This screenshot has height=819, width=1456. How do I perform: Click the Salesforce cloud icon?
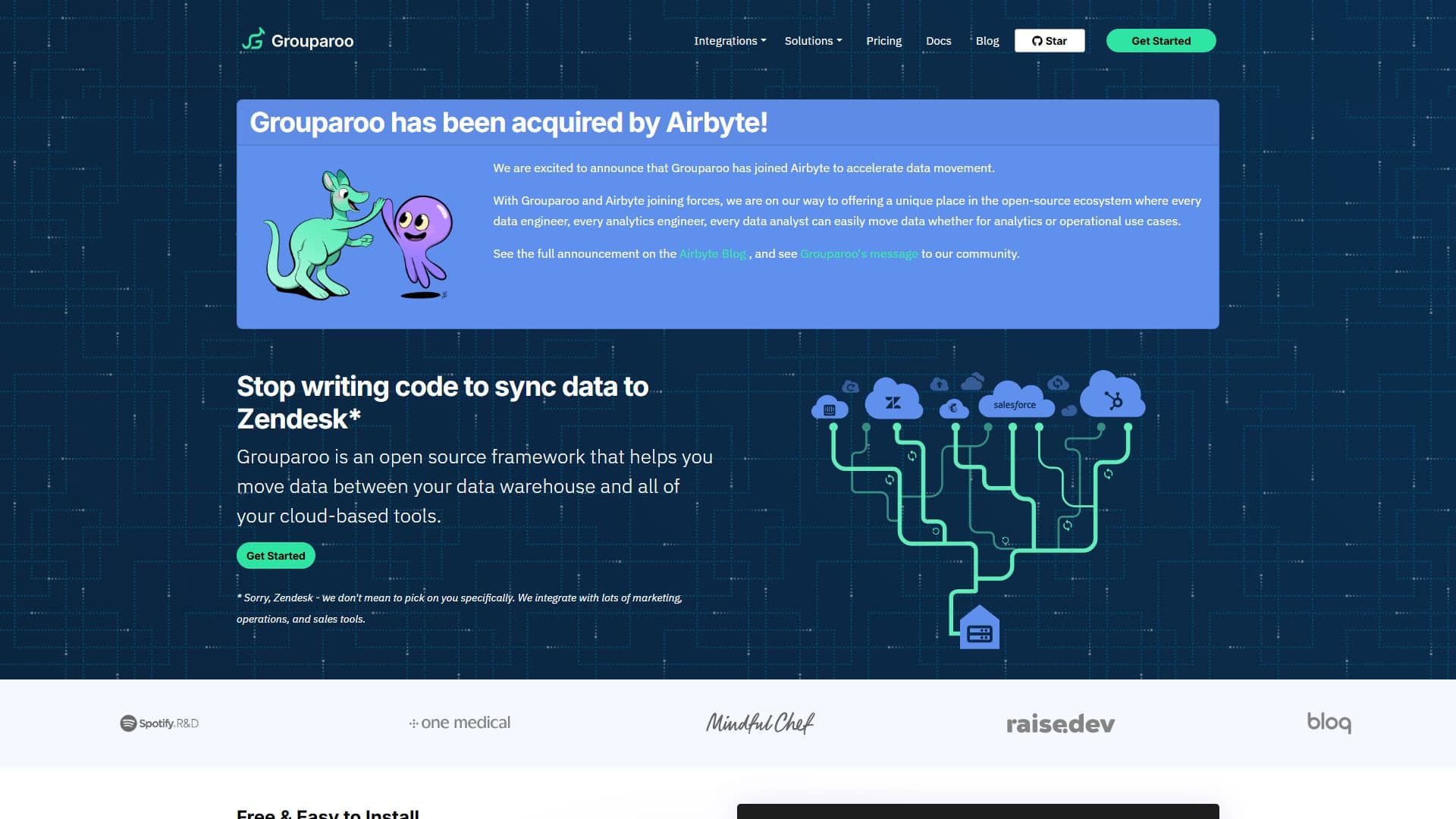pos(1015,400)
